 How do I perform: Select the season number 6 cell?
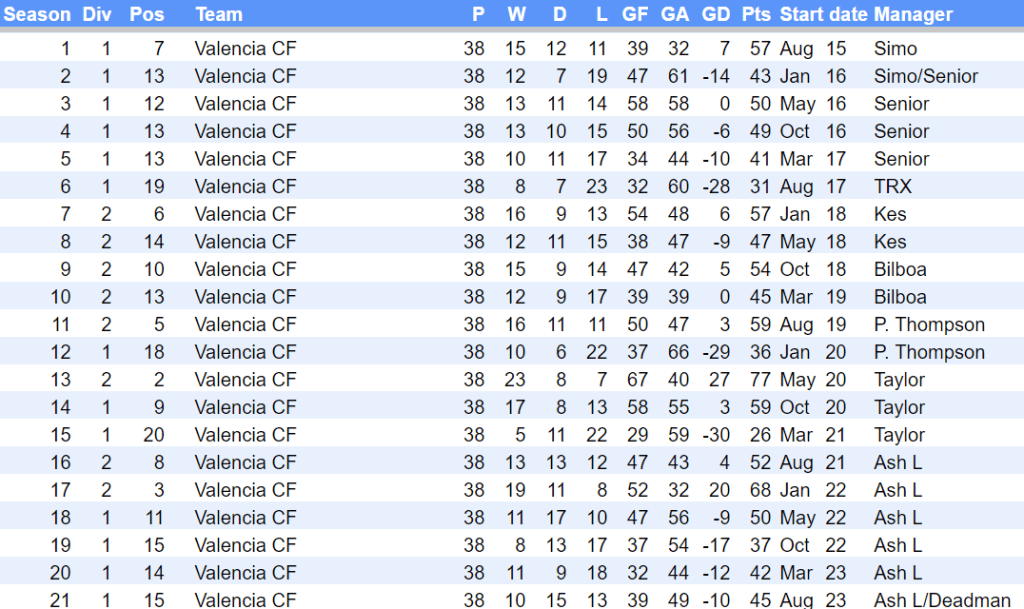click(x=66, y=186)
